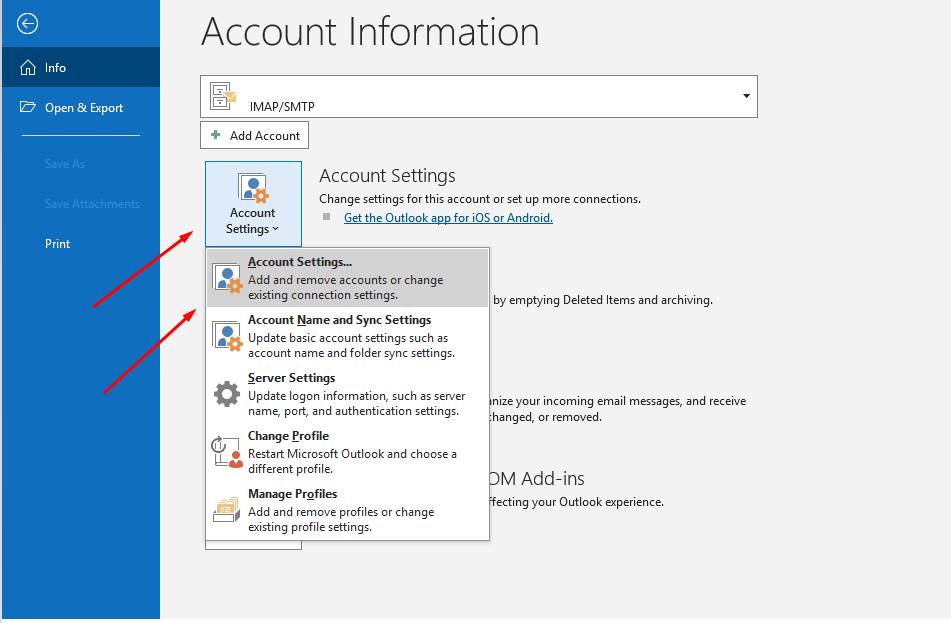Click the Add Account button
The height and width of the screenshot is (623, 952).
[254, 135]
